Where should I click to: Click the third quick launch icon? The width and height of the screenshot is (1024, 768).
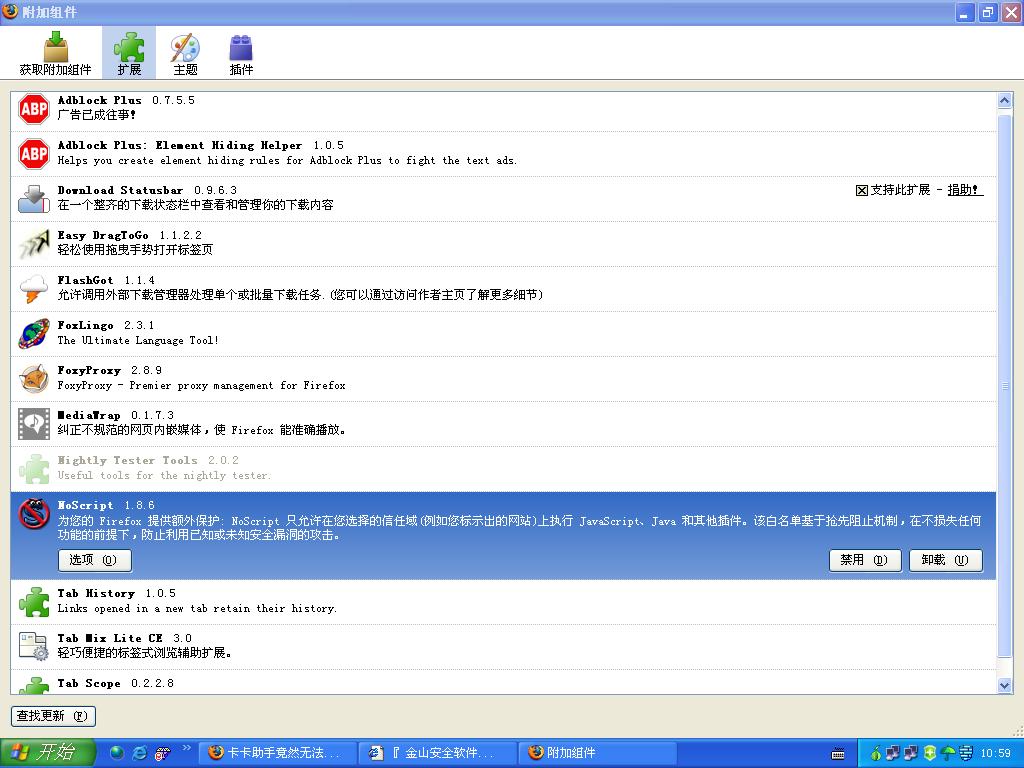coord(161,753)
